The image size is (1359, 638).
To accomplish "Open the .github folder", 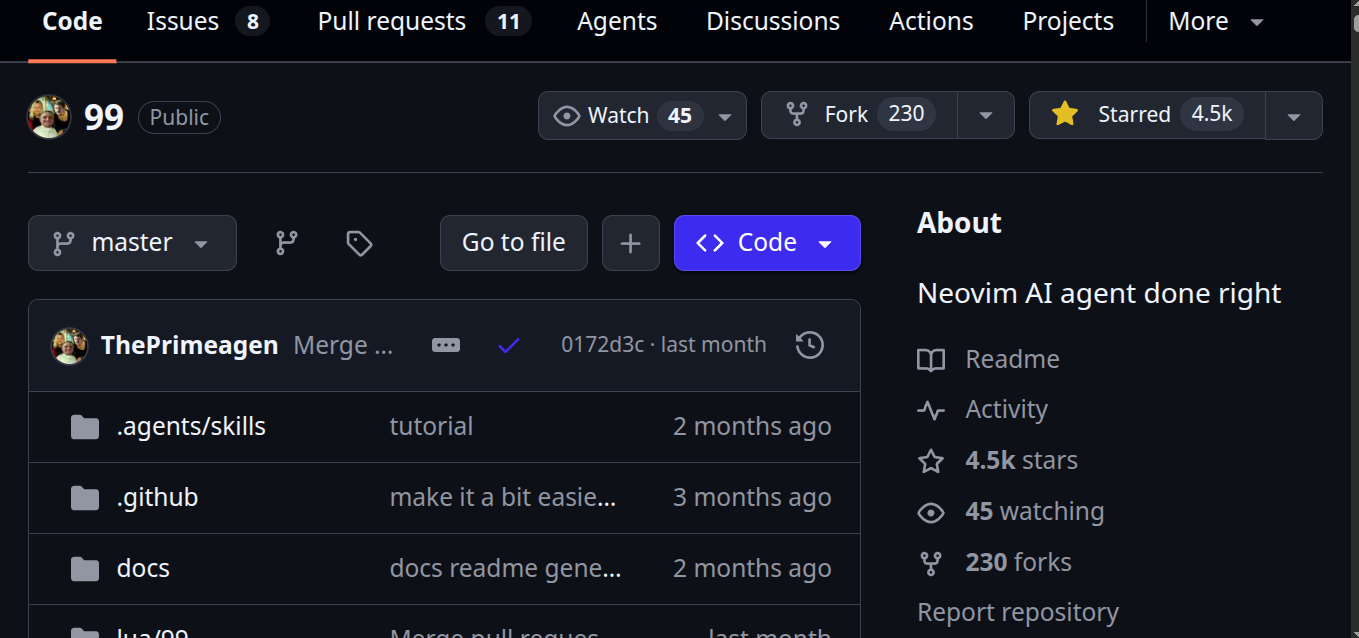I will (157, 498).
